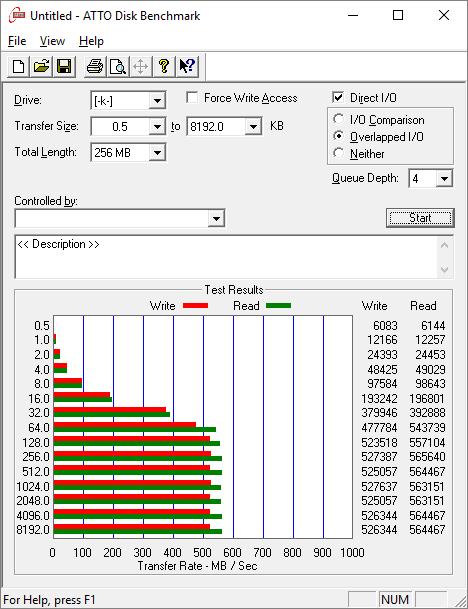Select the I/O Comparison radio button
Screen dimensions: 468x609
pos(338,119)
